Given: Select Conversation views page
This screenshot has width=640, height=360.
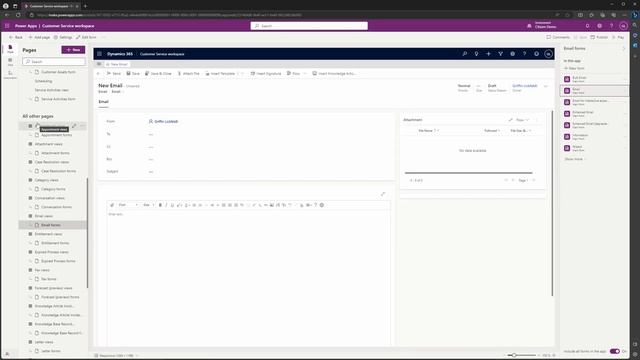Looking at the screenshot, I should pos(49,198).
